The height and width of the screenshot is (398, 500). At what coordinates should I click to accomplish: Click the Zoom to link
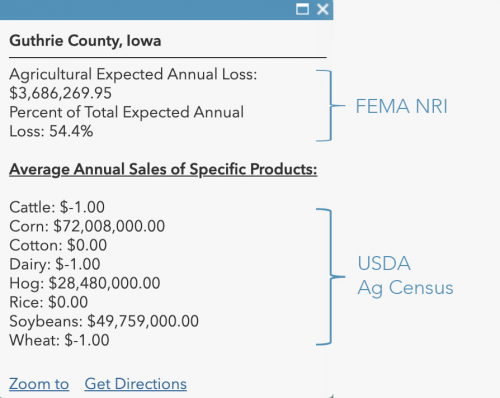39,384
